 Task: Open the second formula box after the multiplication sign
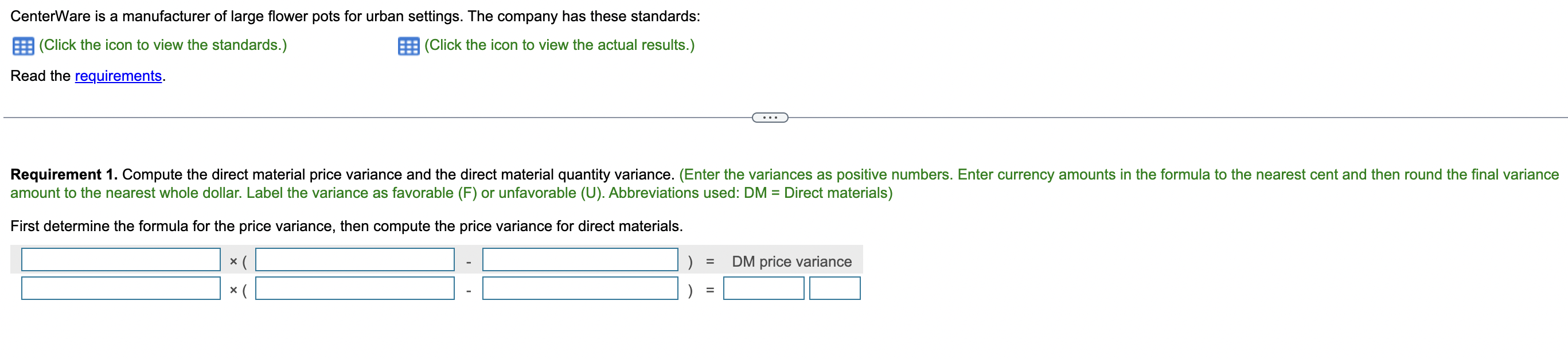(354, 261)
